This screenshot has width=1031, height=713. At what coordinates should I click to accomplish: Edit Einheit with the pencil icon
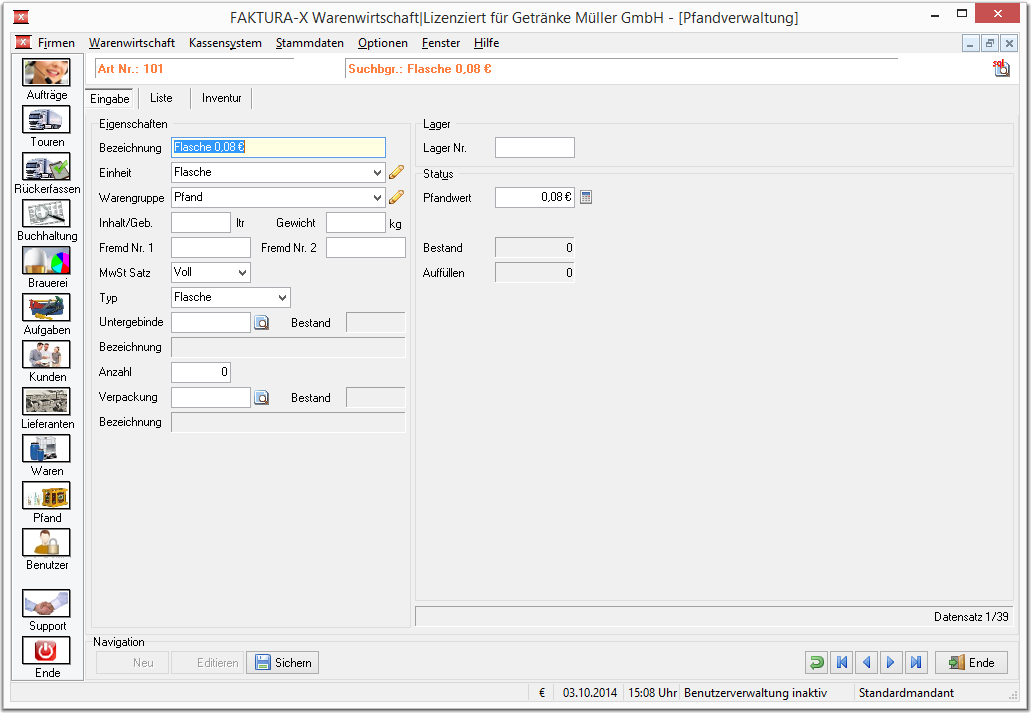click(x=396, y=172)
